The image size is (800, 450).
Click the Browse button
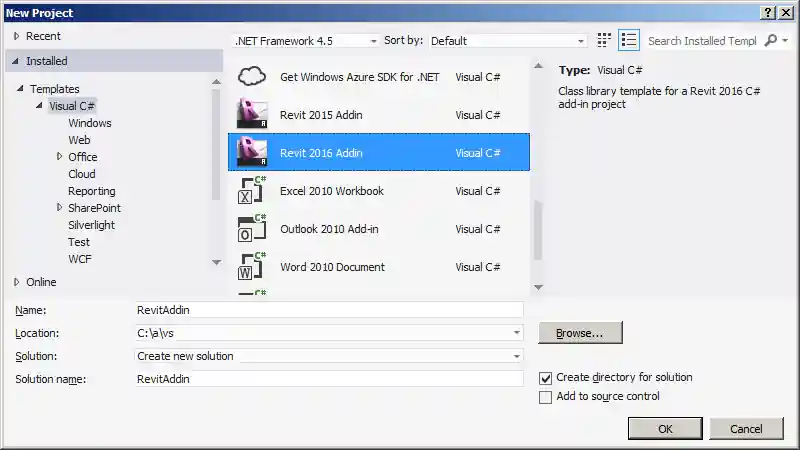(x=580, y=333)
